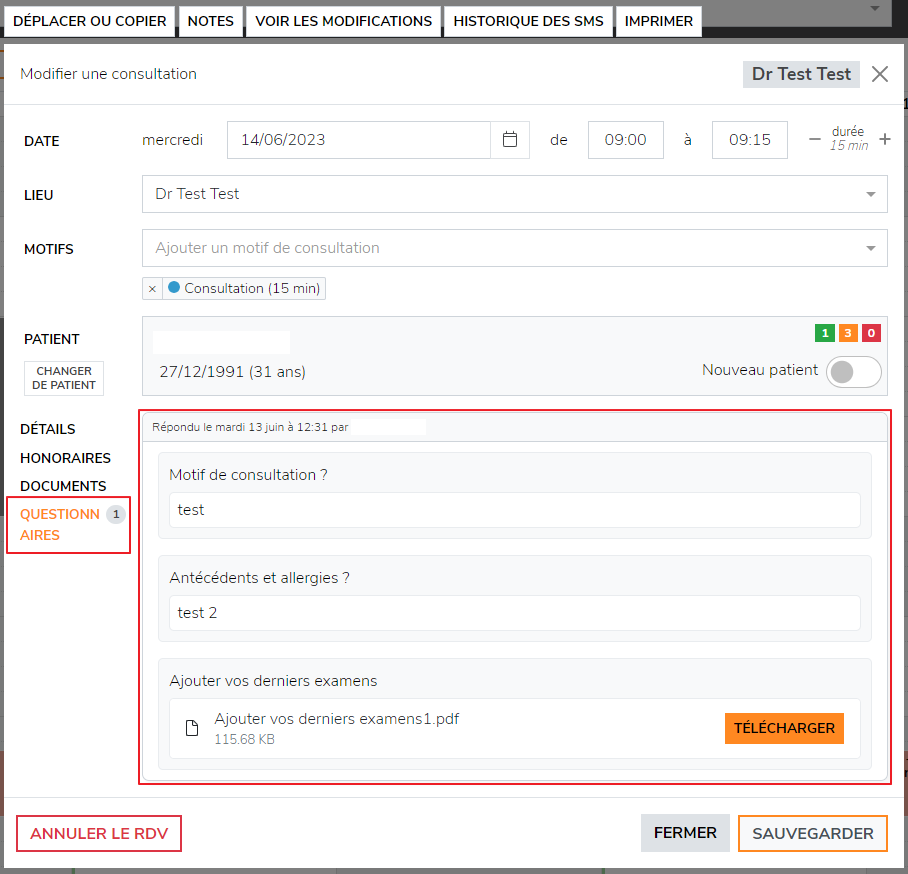Decrease duration with minus icon

814,140
